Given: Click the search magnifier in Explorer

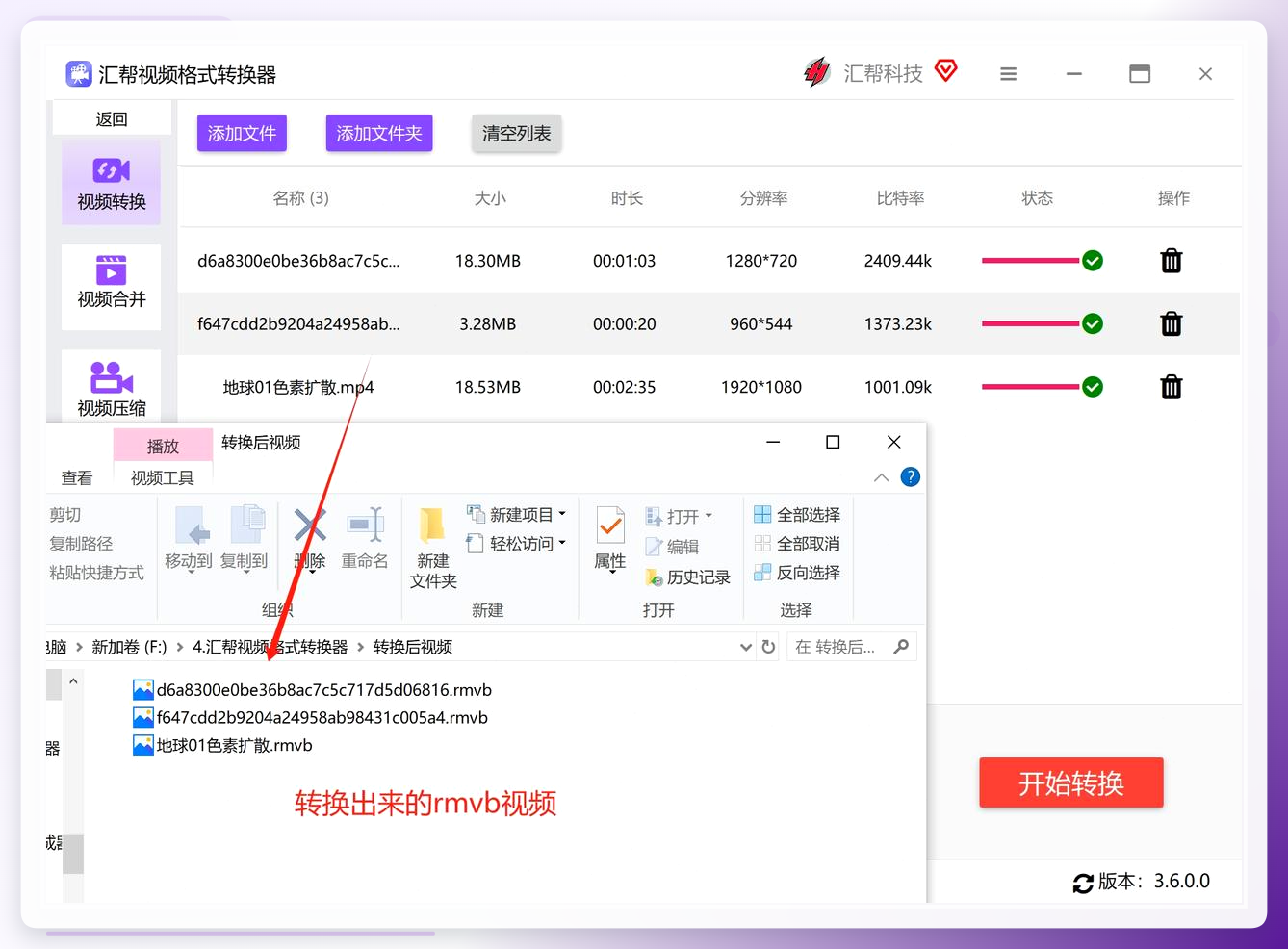Looking at the screenshot, I should (x=901, y=647).
